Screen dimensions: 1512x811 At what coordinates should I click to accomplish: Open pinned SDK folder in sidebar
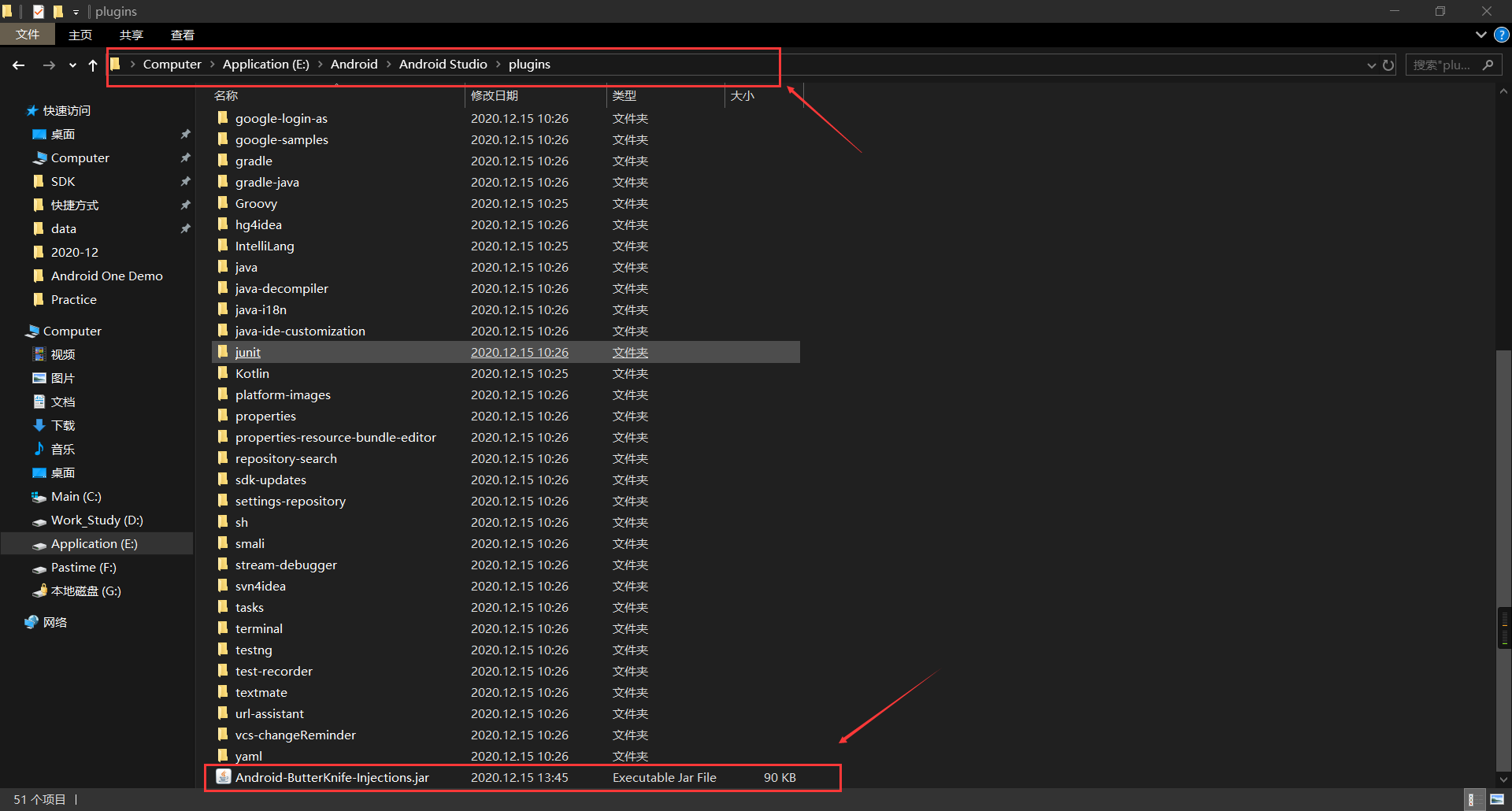tap(63, 182)
